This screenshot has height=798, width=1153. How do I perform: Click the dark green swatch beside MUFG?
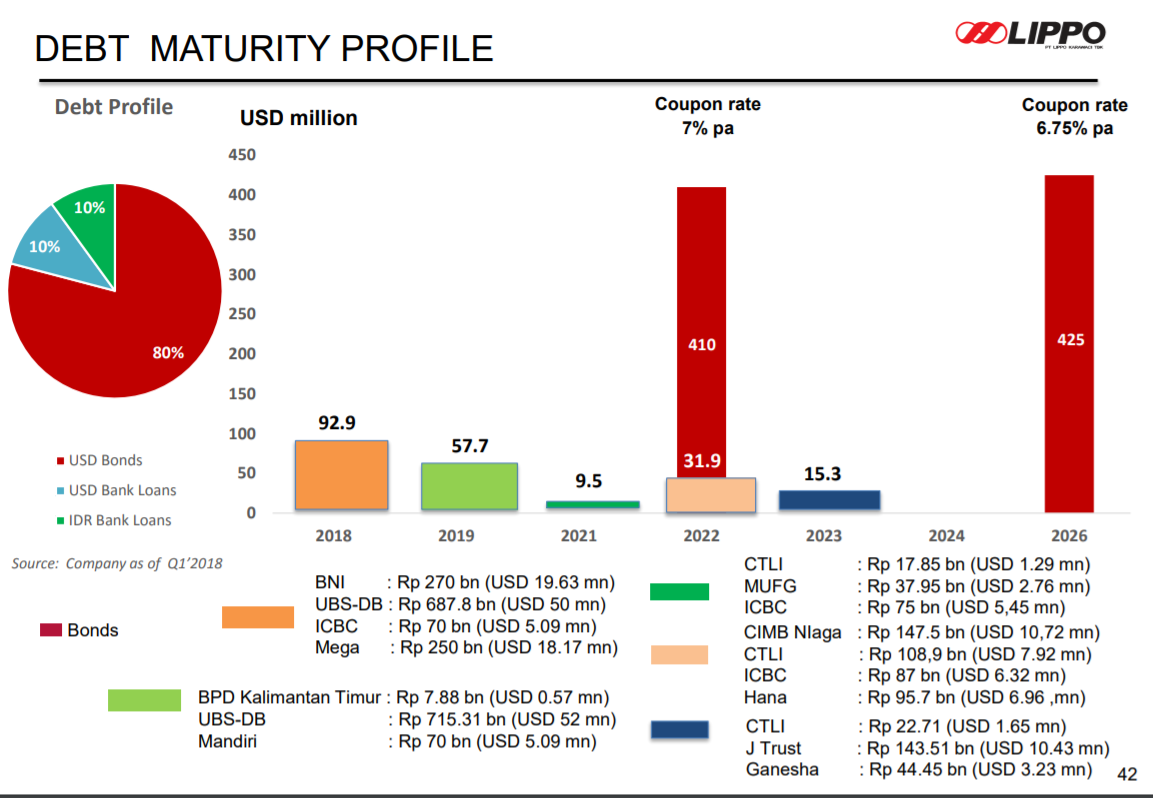(679, 591)
